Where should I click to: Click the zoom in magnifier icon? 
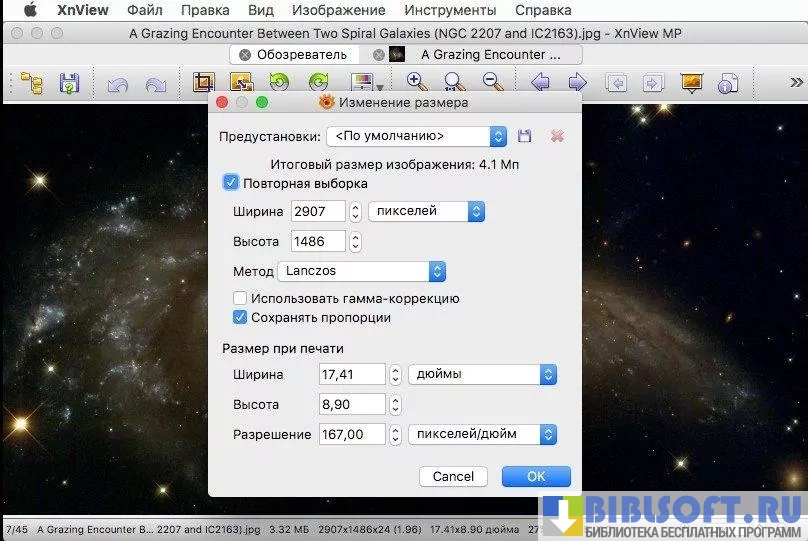(416, 84)
